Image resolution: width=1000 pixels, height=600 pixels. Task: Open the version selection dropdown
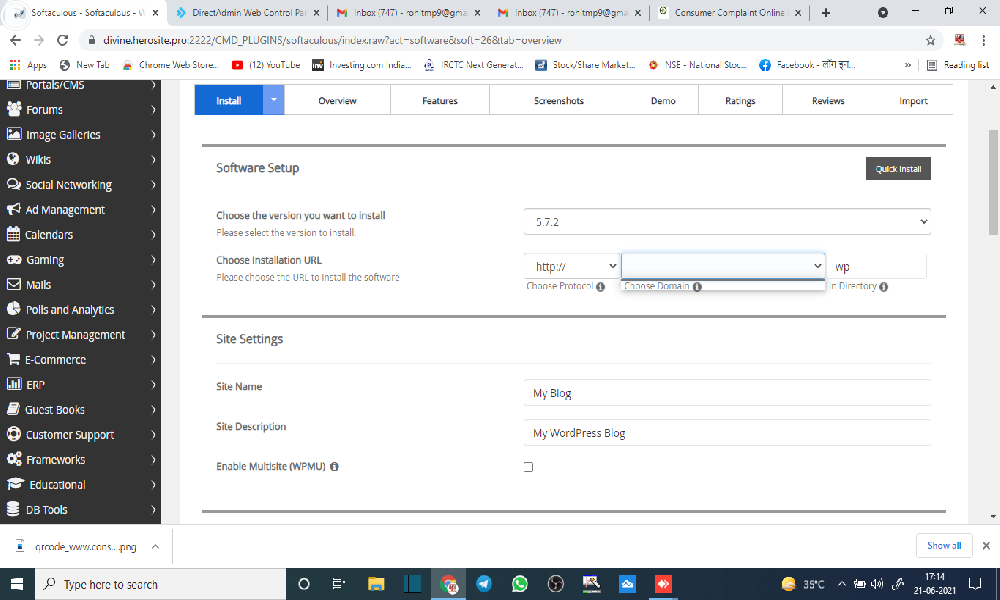(x=727, y=222)
